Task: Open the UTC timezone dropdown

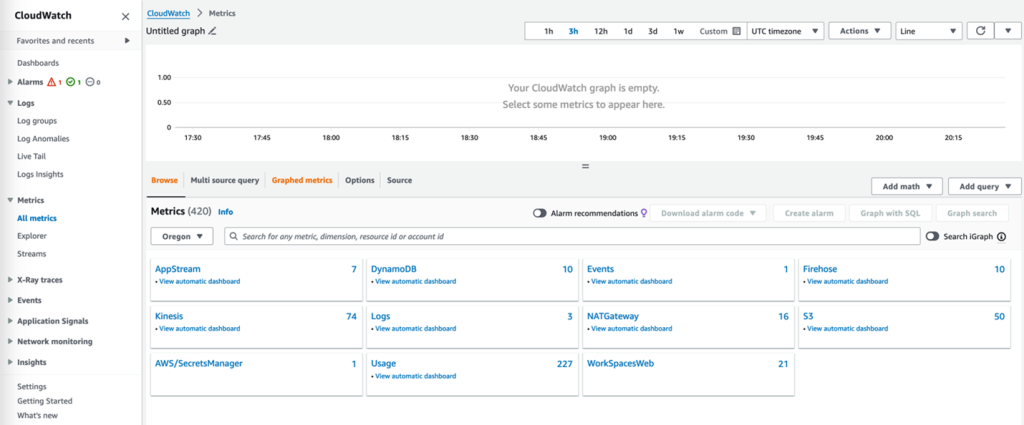Action: [786, 31]
